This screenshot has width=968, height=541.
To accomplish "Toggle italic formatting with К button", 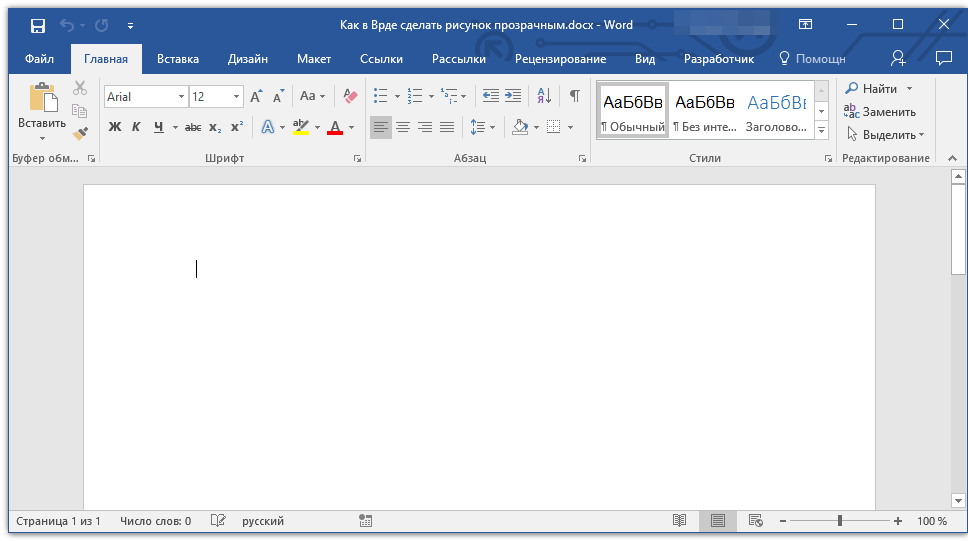I will click(136, 127).
